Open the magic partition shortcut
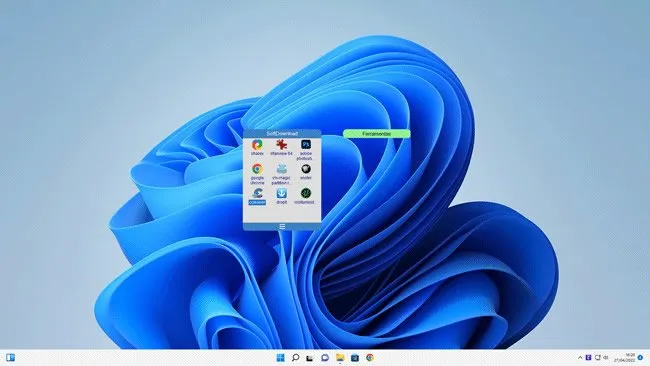650x366 pixels. (281, 174)
